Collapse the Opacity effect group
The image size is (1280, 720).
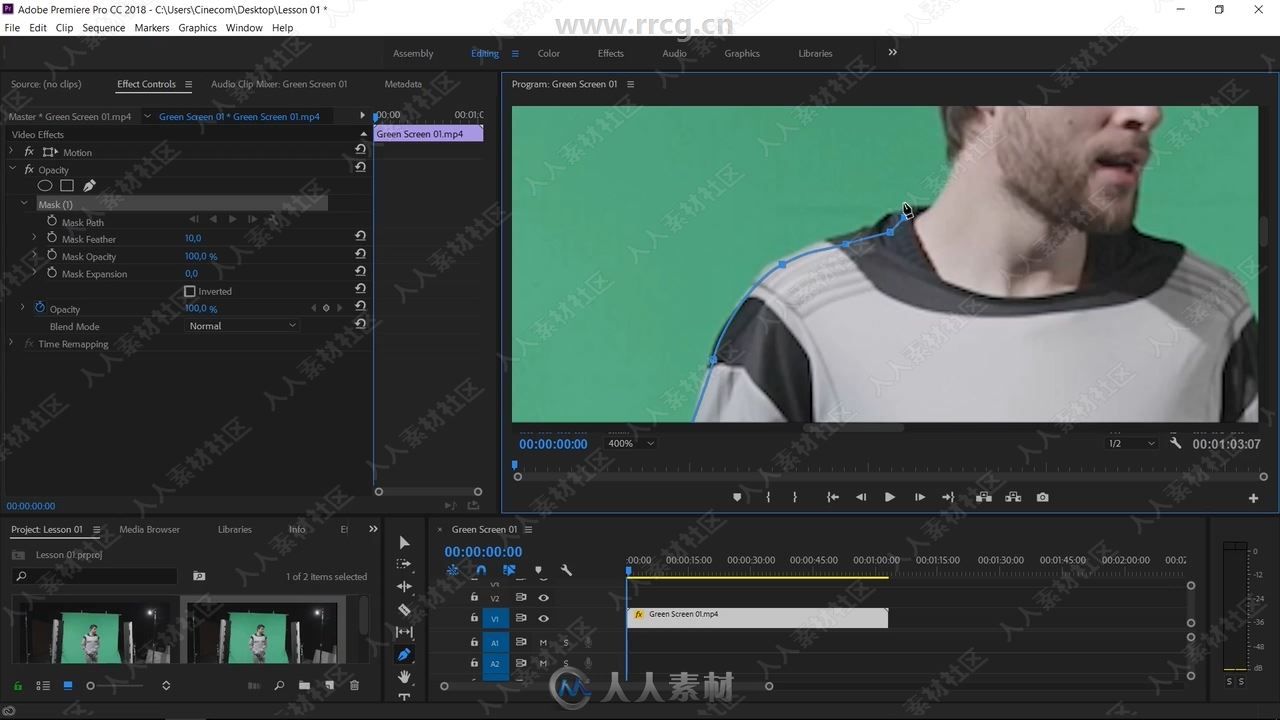[12, 169]
